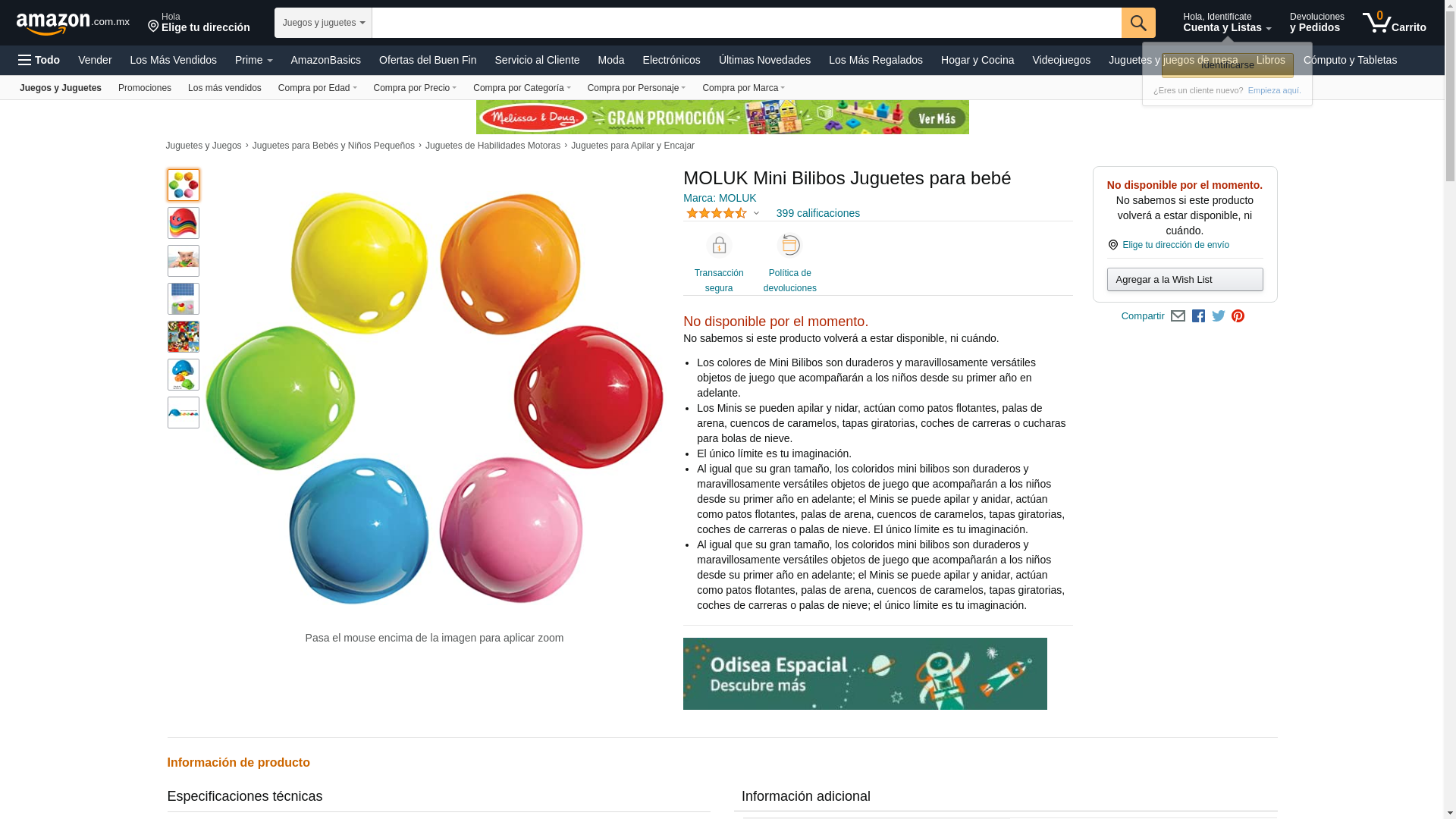Share product on Facebook icon
Screen dimensions: 1456x819
pyautogui.click(x=1198, y=316)
